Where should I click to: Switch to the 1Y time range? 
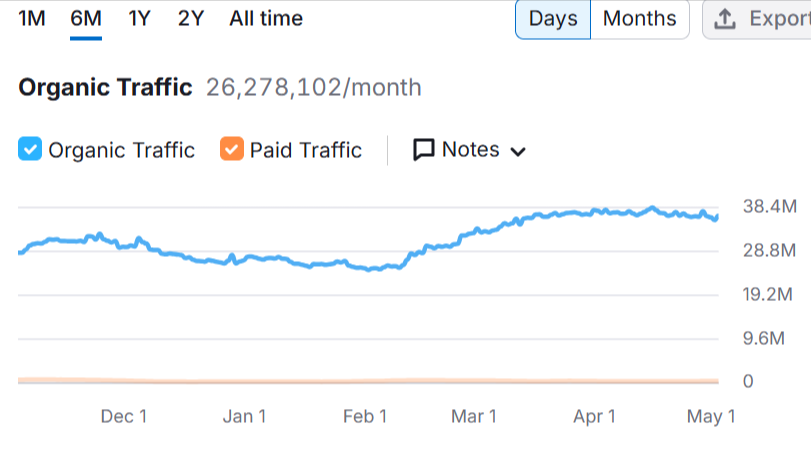pos(140,19)
